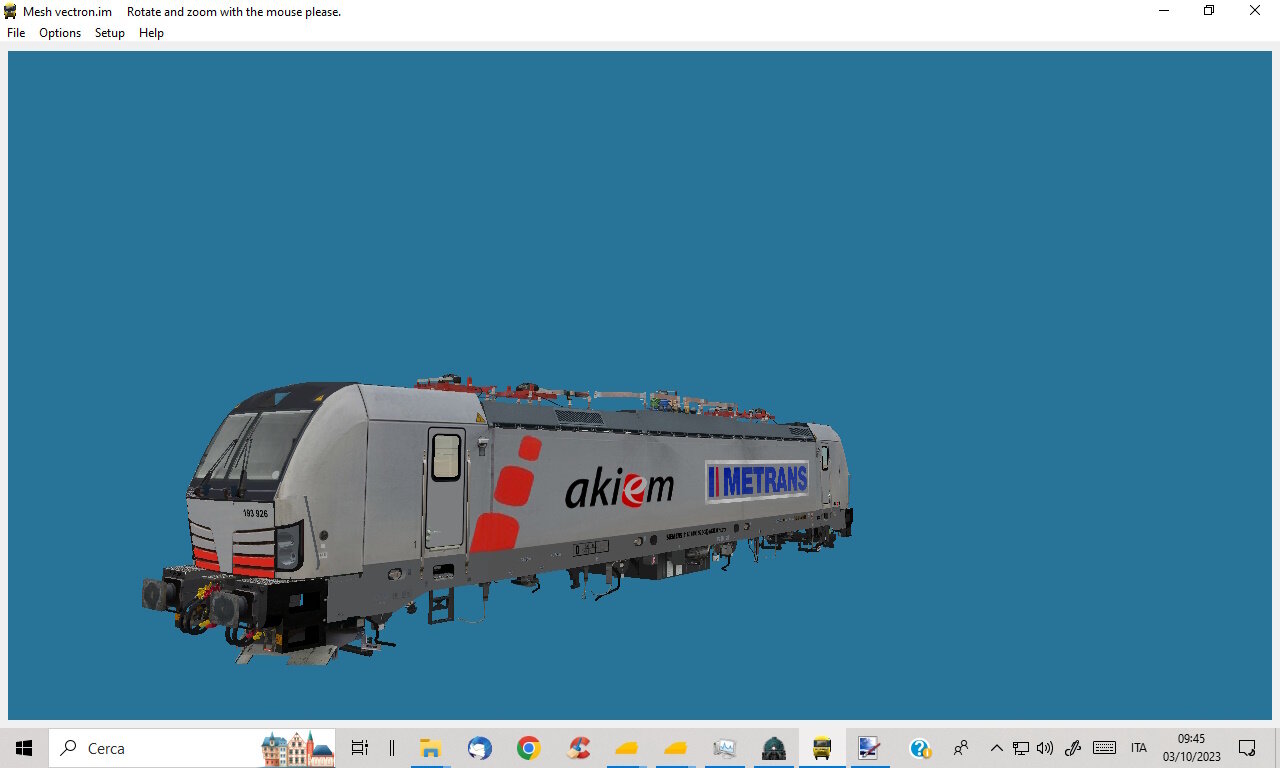Open Task View from the taskbar

click(360, 748)
